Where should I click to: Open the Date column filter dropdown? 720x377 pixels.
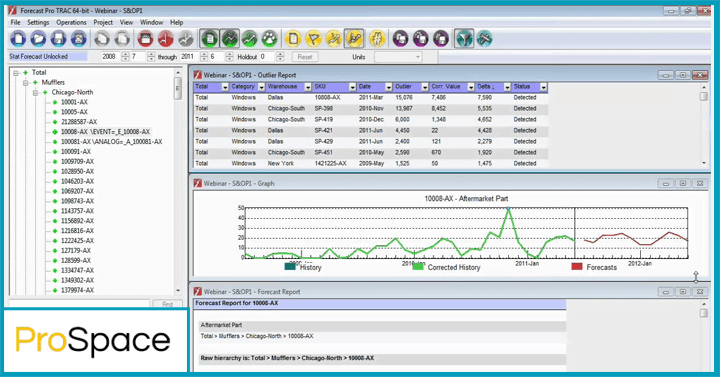point(388,87)
